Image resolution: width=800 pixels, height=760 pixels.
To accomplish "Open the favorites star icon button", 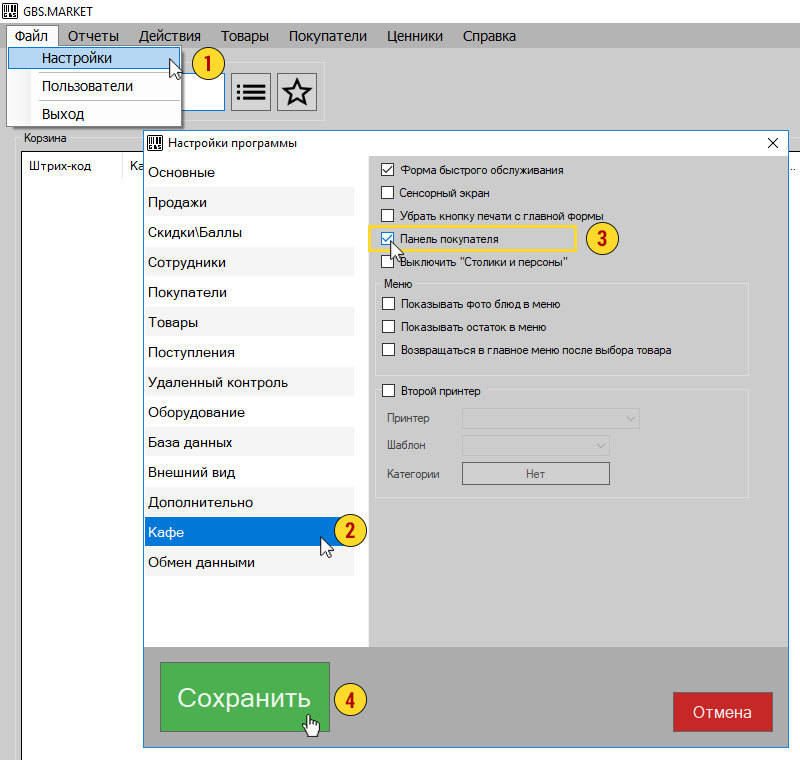I will (297, 92).
